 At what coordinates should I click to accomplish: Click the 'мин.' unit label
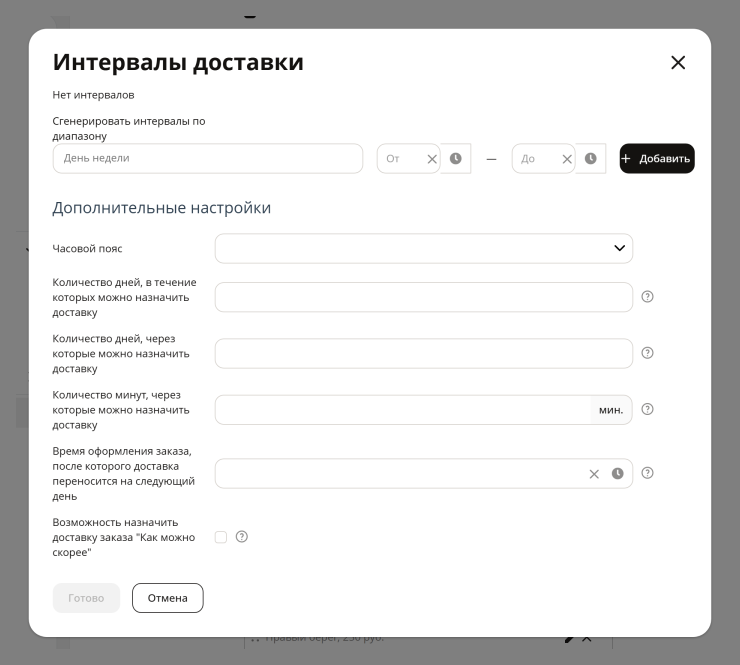[611, 410]
